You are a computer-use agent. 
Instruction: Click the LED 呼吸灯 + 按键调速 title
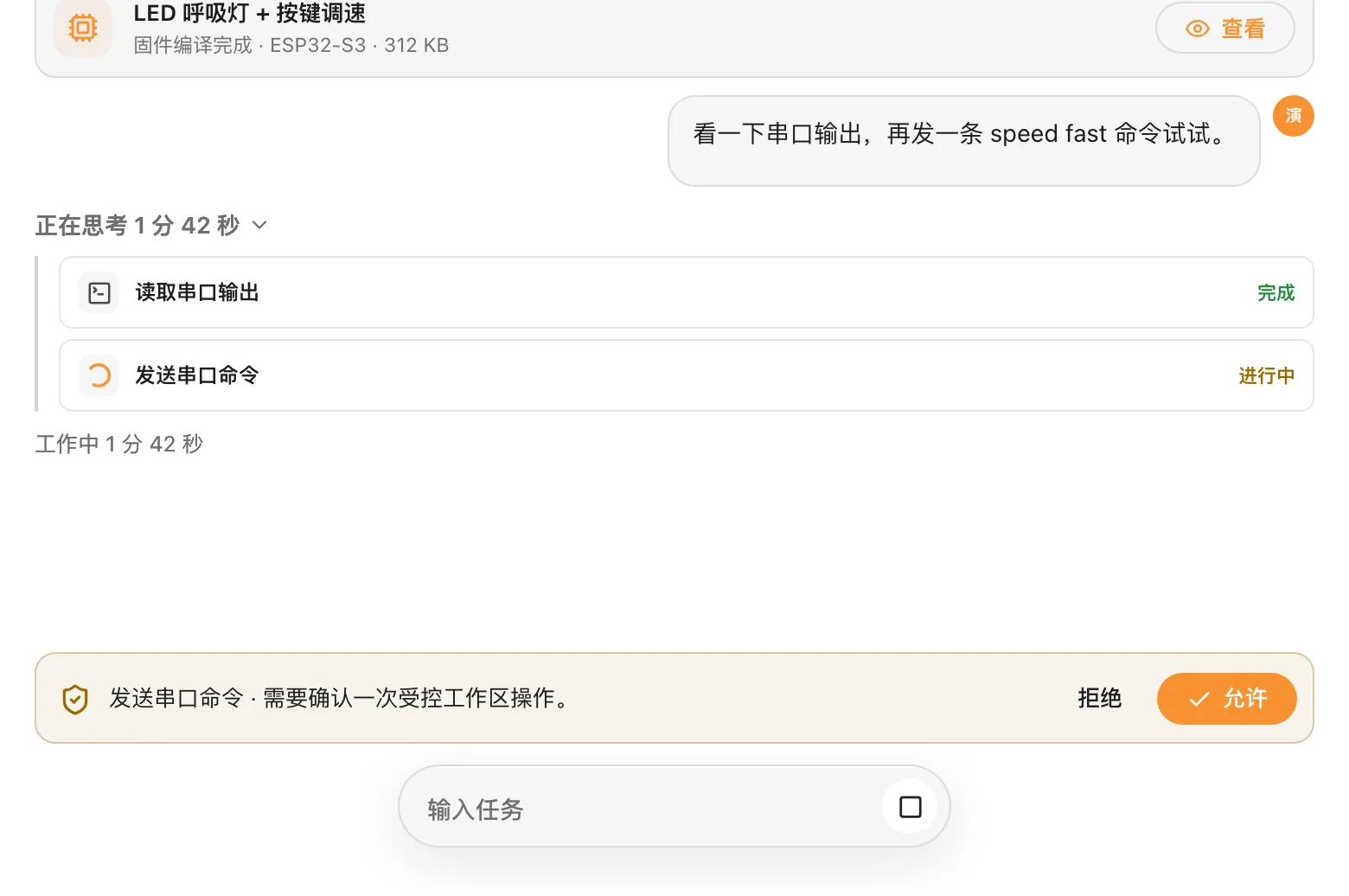tap(249, 13)
